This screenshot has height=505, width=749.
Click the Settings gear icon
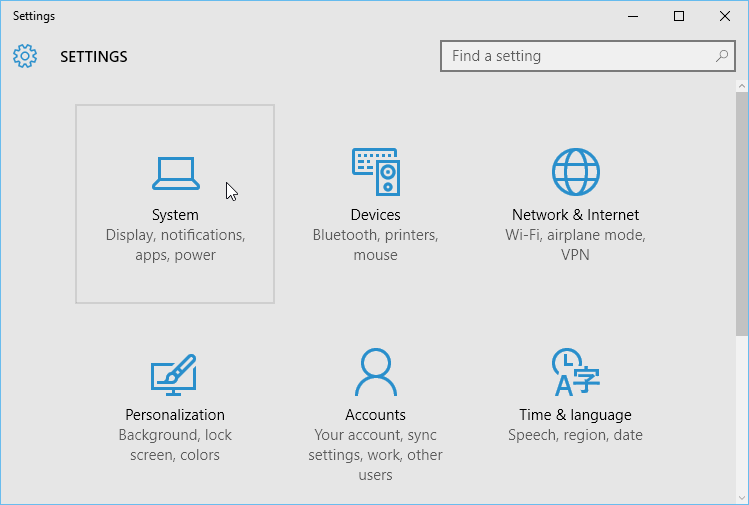[25, 56]
